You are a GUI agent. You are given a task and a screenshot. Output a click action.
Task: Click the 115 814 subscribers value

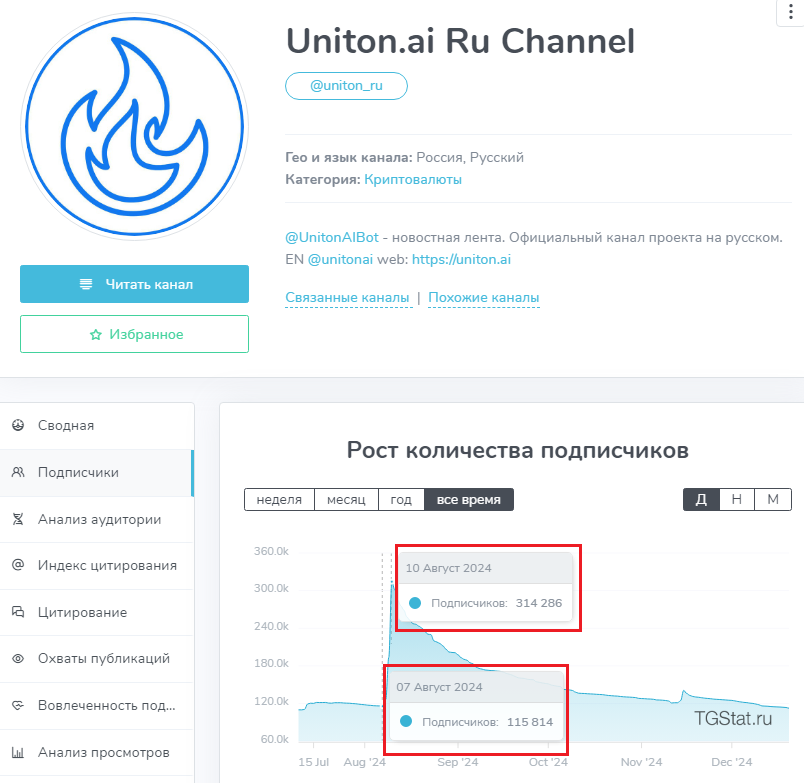(530, 722)
